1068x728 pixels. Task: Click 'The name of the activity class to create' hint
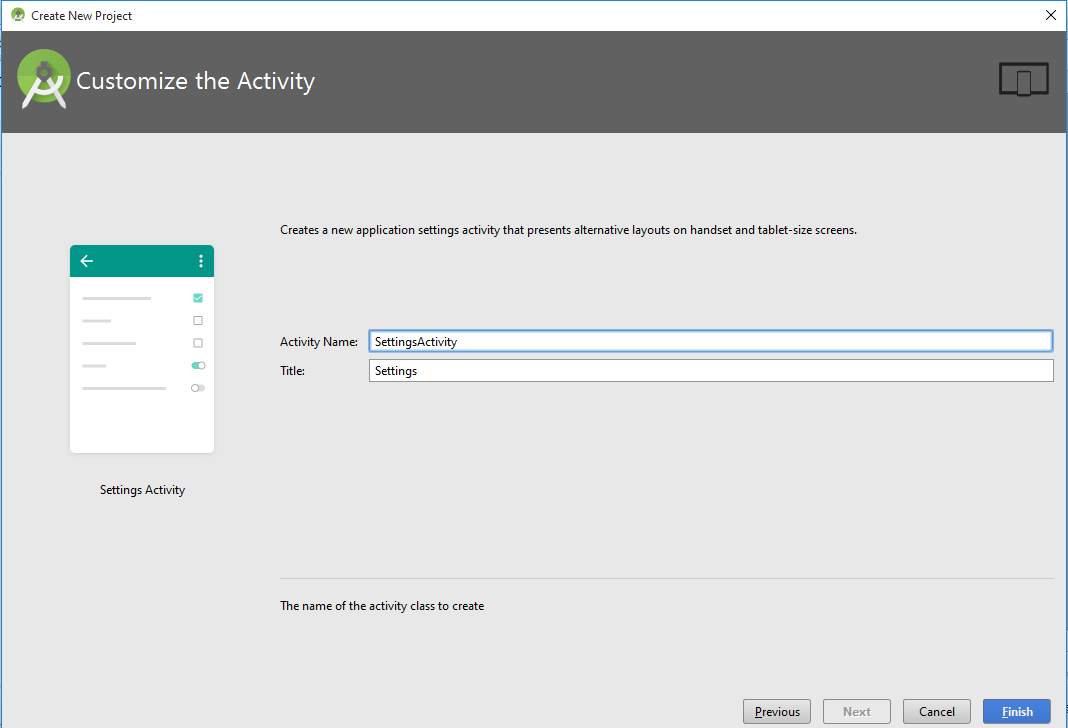click(x=382, y=606)
